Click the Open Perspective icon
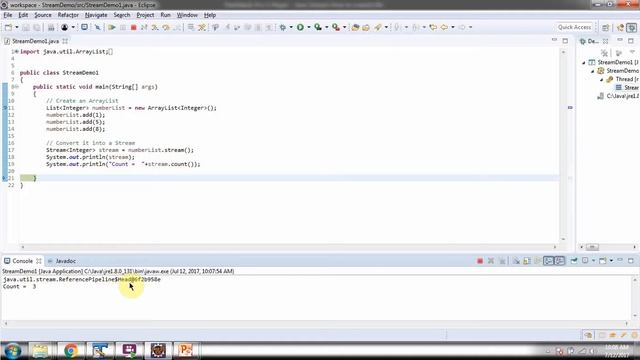This screenshot has height=360, width=640. pos(606,27)
